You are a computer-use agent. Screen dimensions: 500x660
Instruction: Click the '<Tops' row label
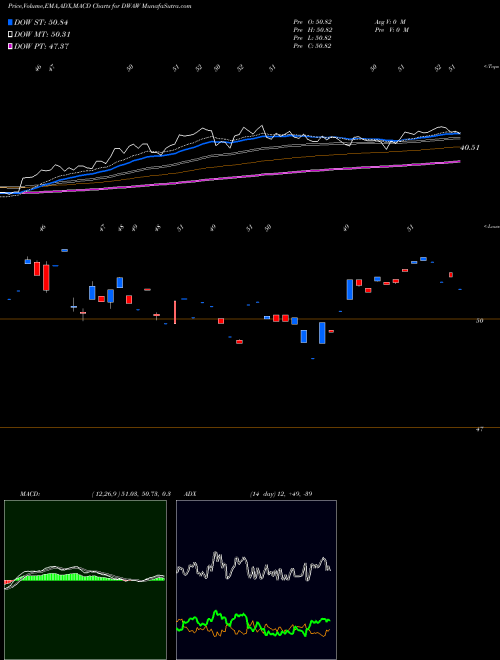point(492,67)
